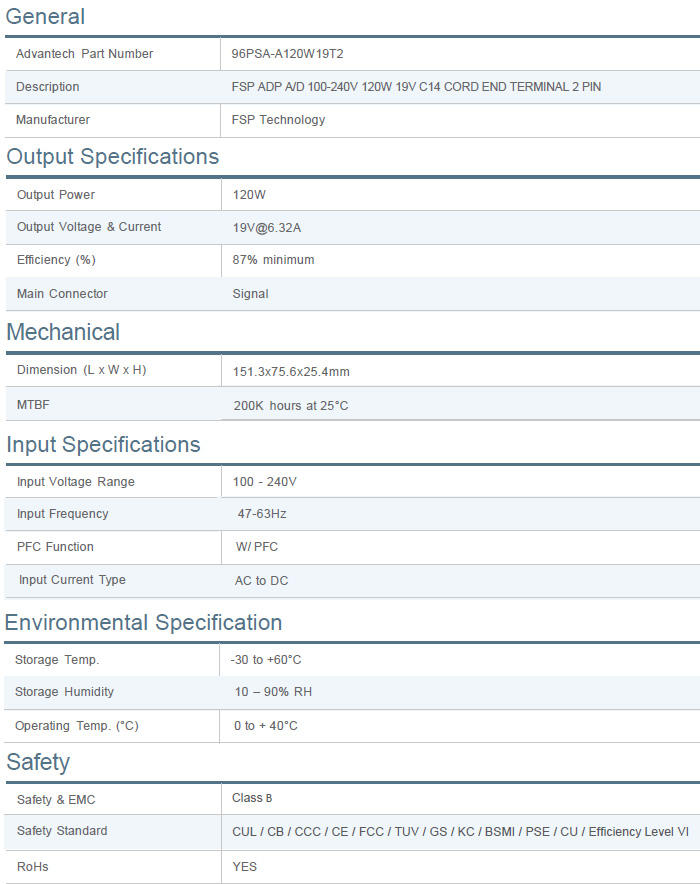Click the General section heading
700x884 pixels.
[45, 17]
